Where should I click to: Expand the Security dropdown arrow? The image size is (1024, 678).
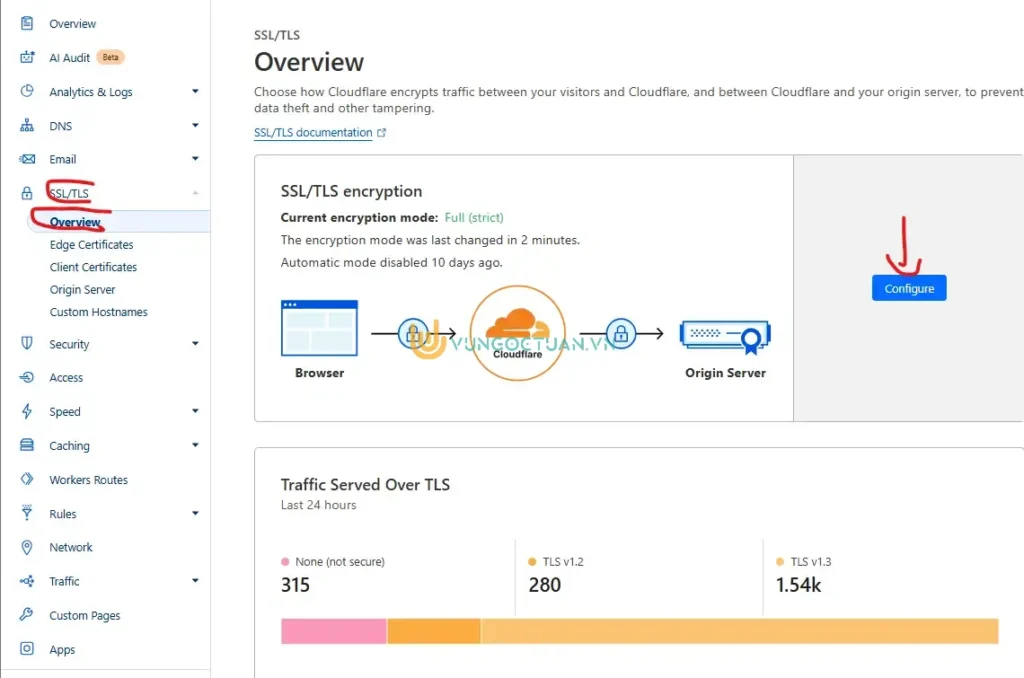point(195,344)
